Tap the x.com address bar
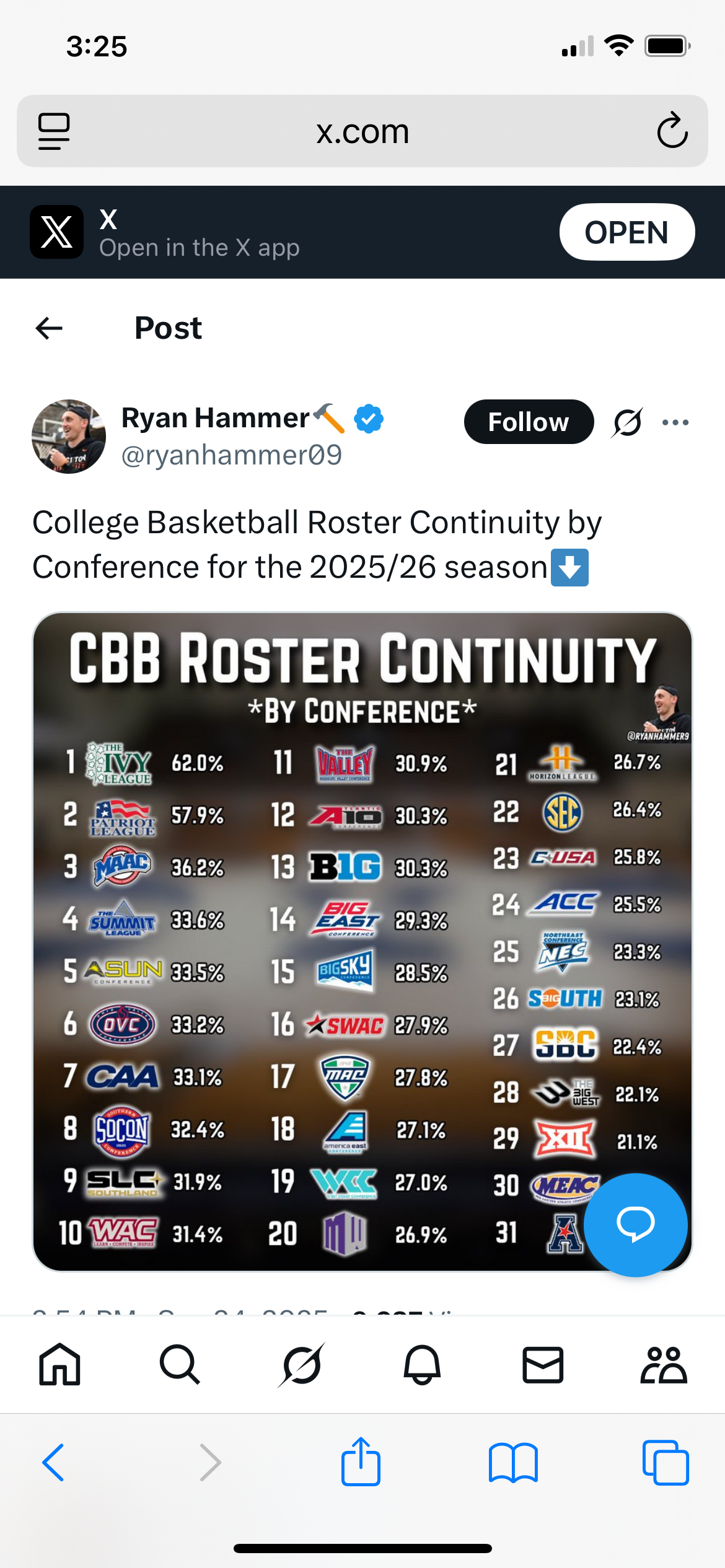Image resolution: width=725 pixels, height=1568 pixels. [362, 131]
